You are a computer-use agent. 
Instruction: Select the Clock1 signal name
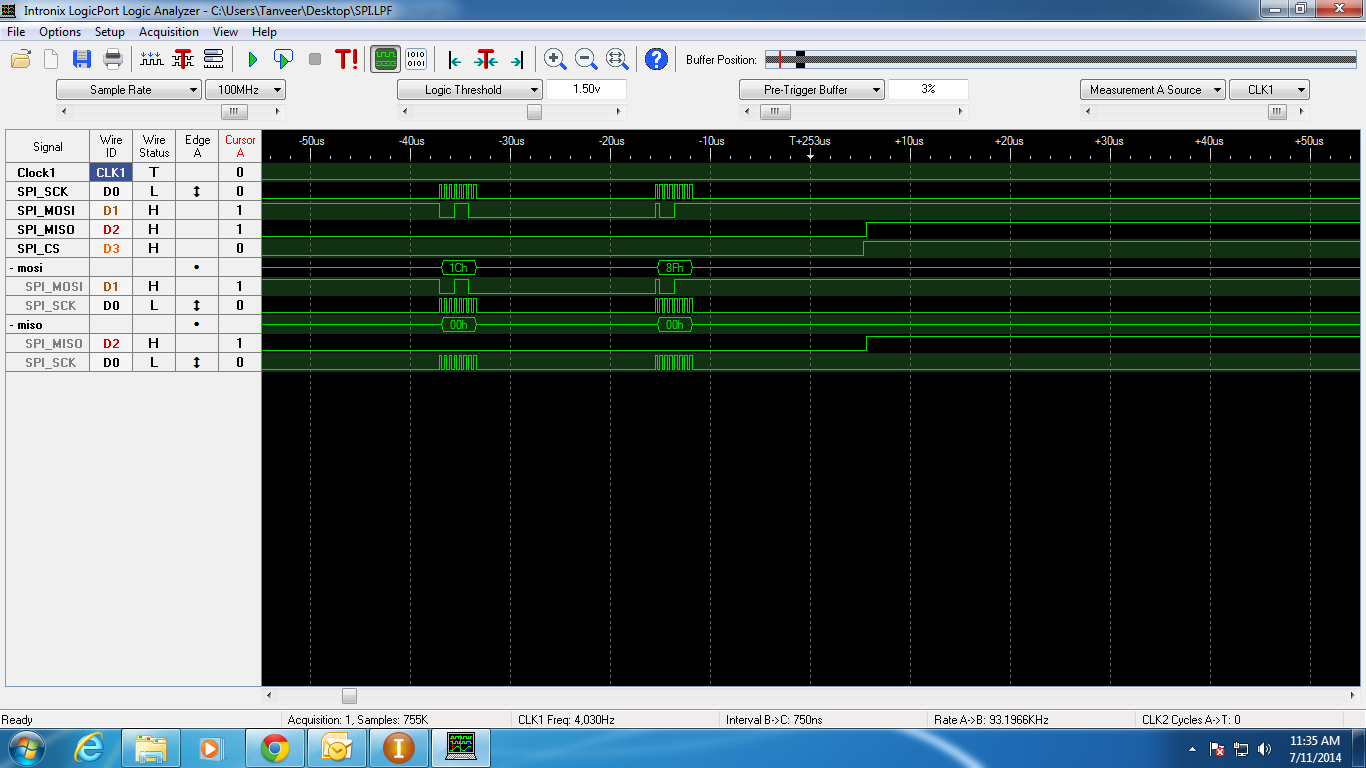coord(36,173)
